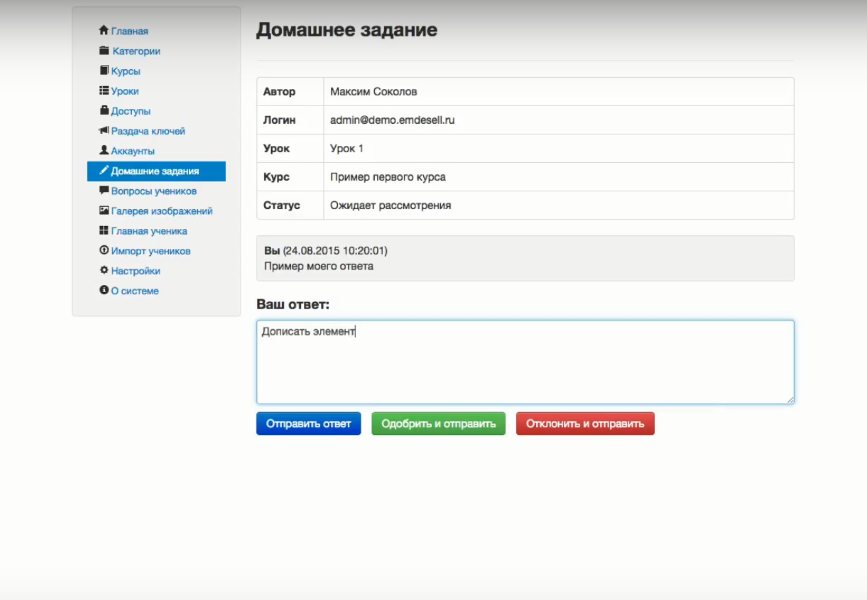Click the home icon beside Главная
867x600 pixels.
104,31
